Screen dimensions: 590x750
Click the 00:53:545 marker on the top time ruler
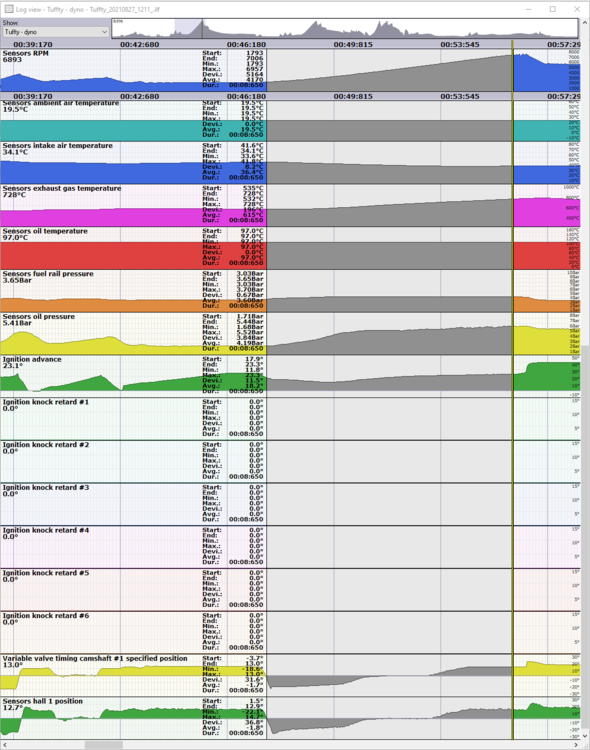click(460, 44)
